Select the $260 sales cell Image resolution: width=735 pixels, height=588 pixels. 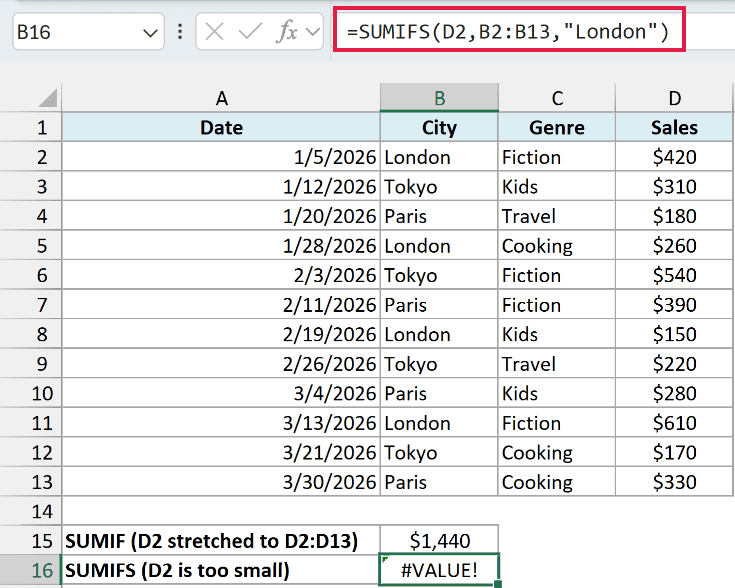(x=674, y=246)
